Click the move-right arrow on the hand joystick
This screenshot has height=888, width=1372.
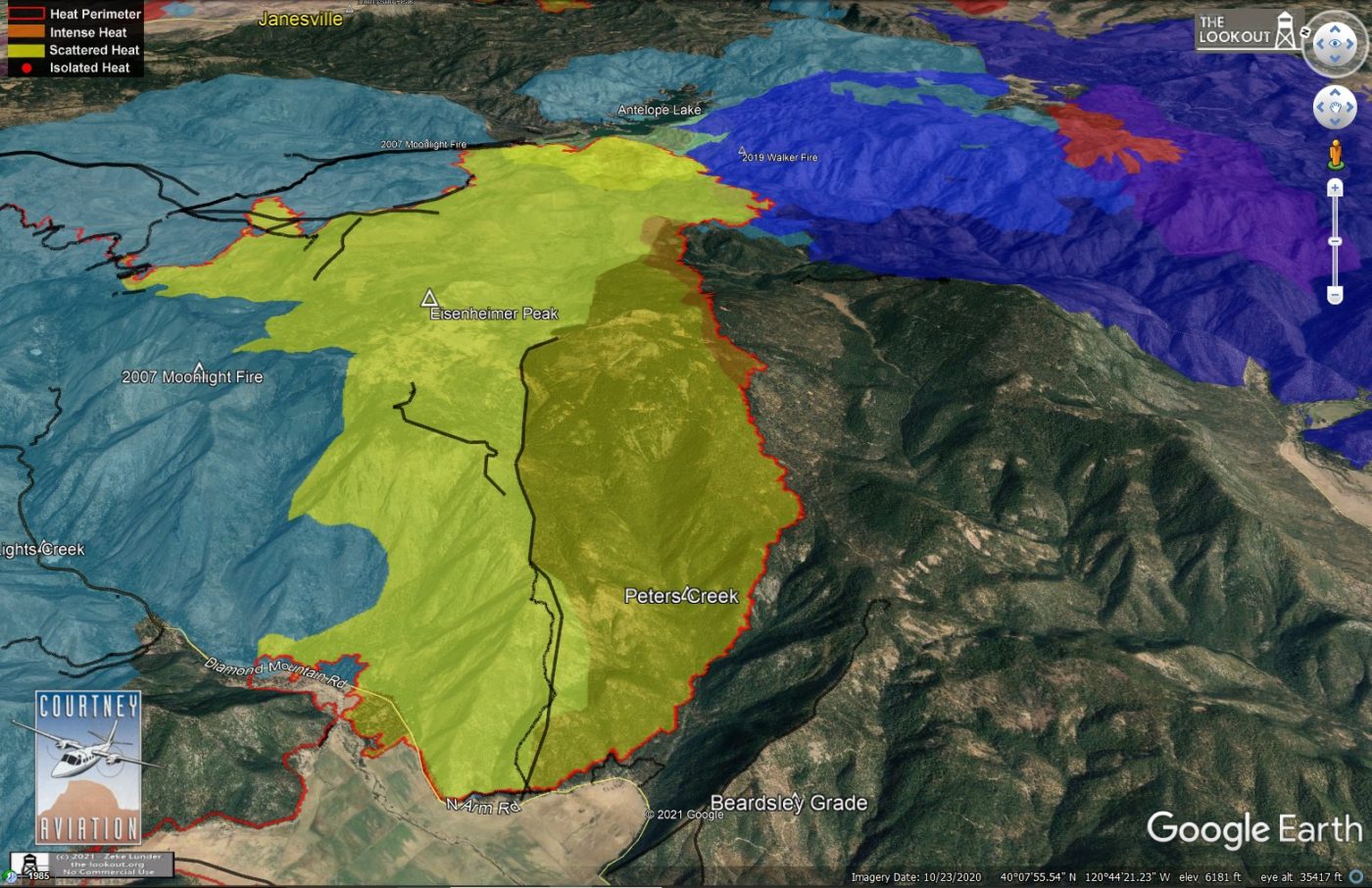pyautogui.click(x=1348, y=108)
